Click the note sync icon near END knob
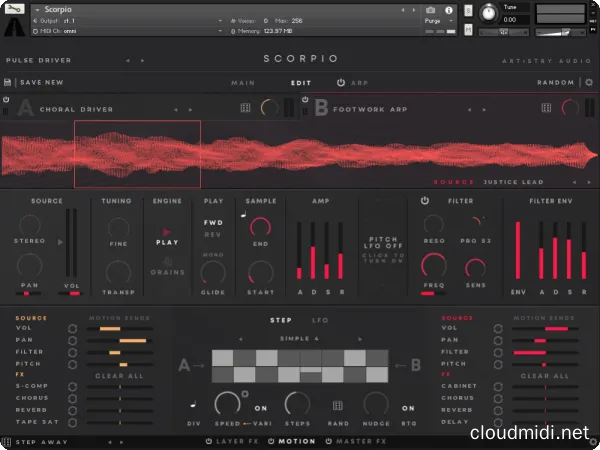 (243, 215)
